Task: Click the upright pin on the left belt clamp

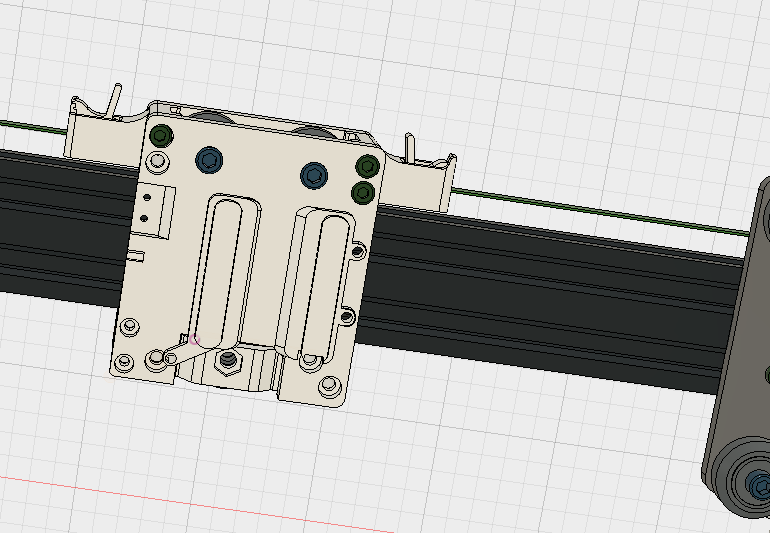Action: pos(116,101)
